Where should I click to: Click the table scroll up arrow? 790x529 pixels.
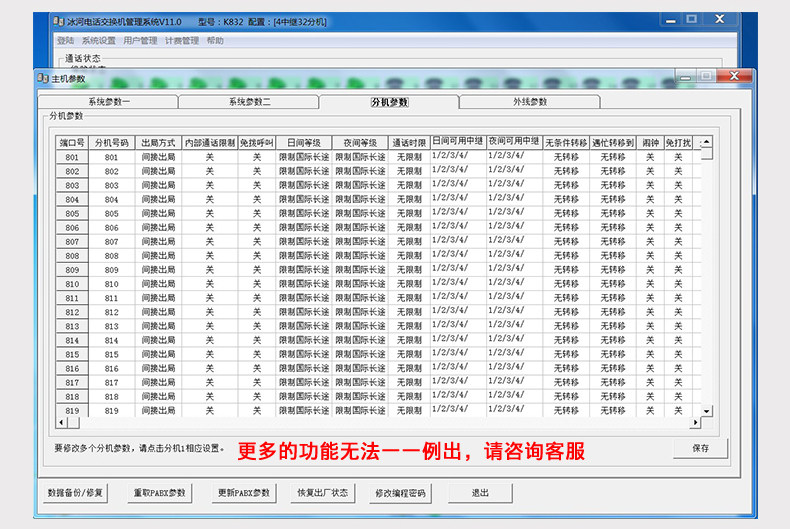707,142
